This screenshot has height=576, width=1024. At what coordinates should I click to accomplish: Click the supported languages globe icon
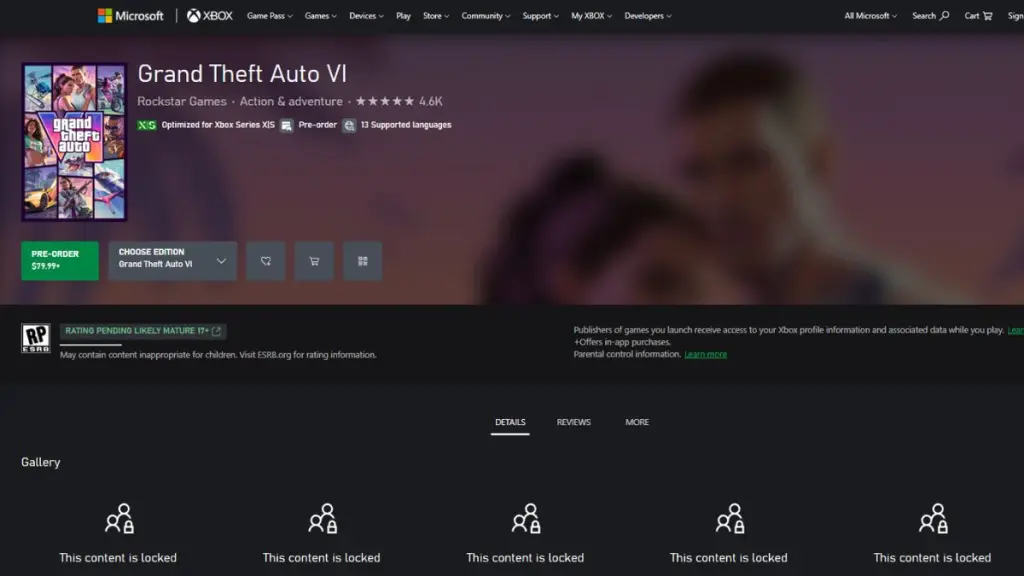349,125
